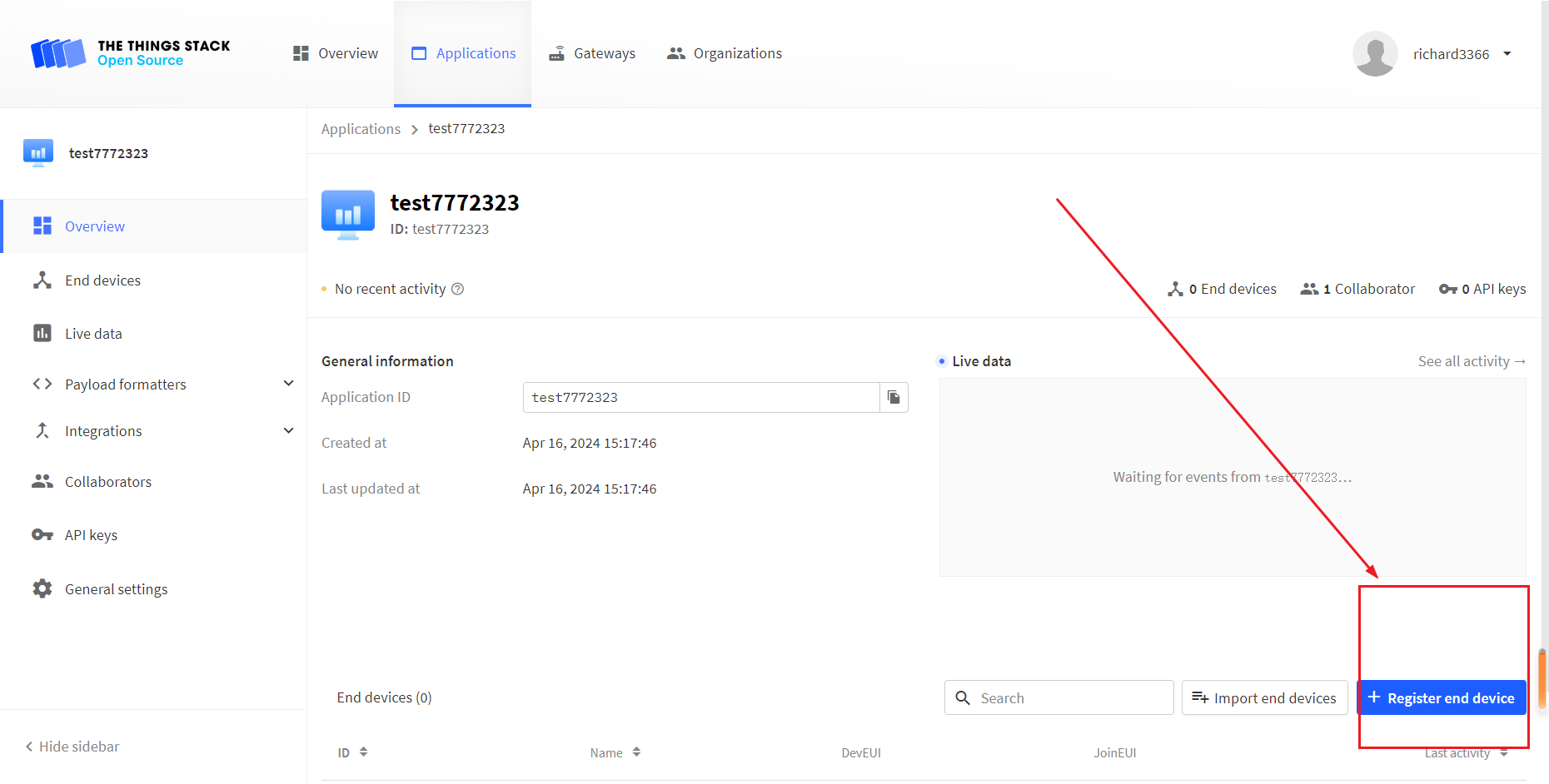Click the user avatar picture
This screenshot has width=1549, height=784.
[1374, 54]
